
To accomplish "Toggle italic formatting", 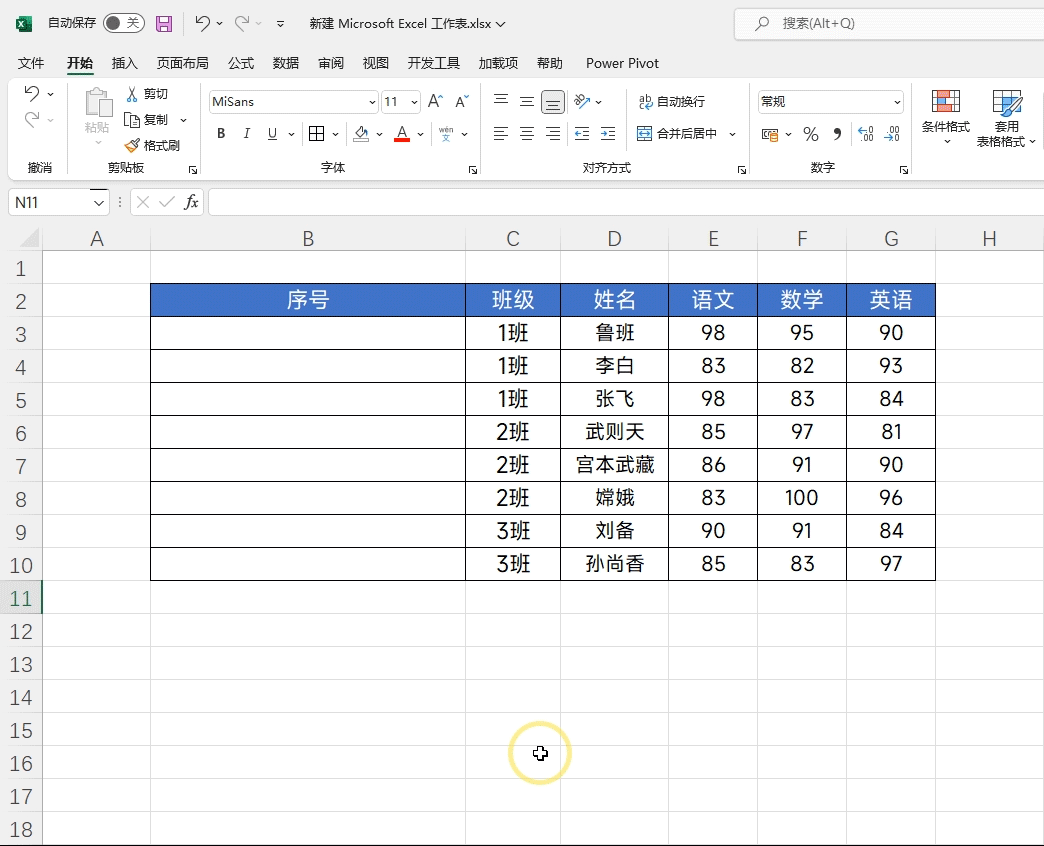I will [x=246, y=134].
